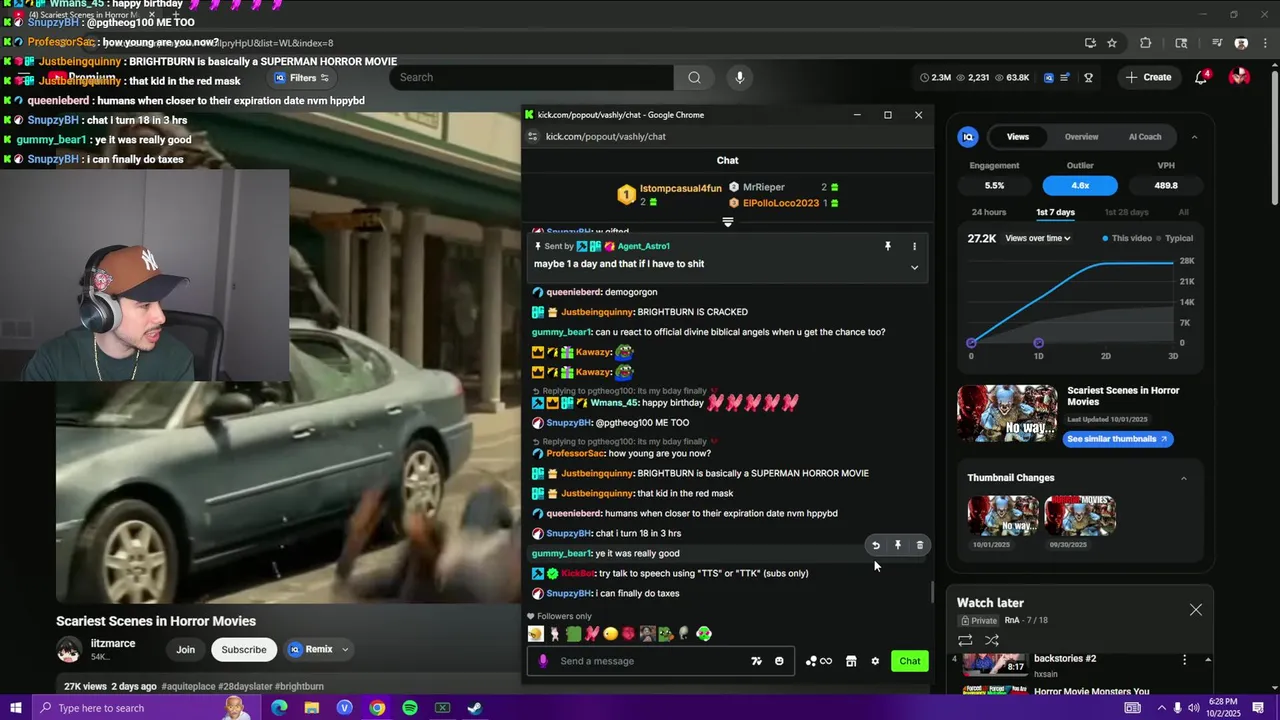This screenshot has height=720, width=1280.
Task: Open the Windows Start menu
Action: point(16,708)
